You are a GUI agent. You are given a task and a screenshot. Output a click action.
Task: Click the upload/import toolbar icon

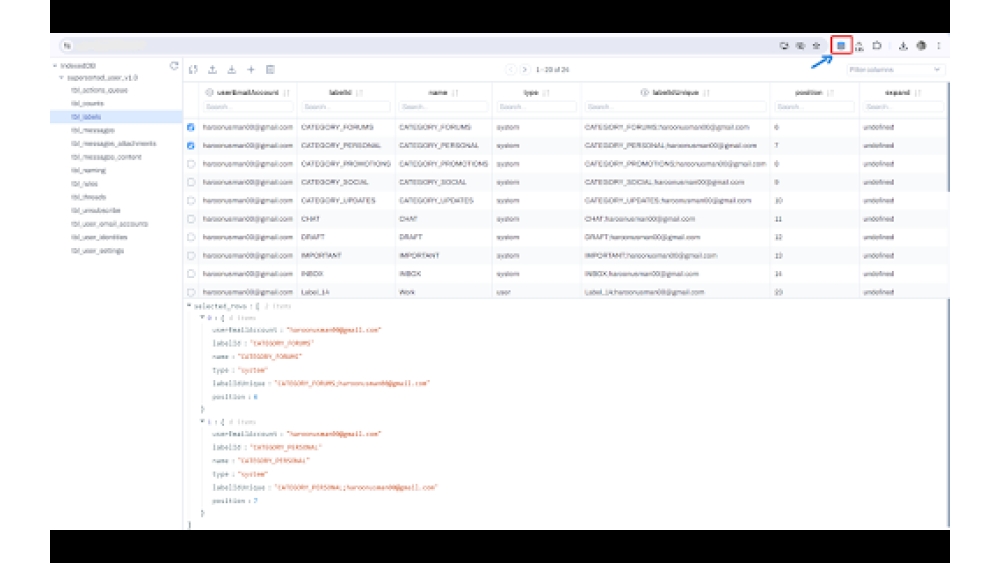pyautogui.click(x=212, y=69)
